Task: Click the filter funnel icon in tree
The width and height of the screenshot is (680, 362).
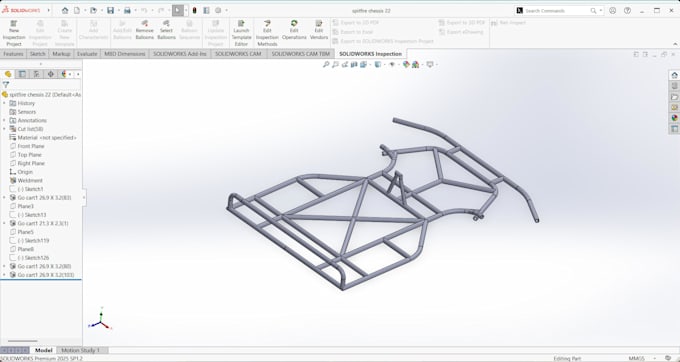Action: [6, 85]
